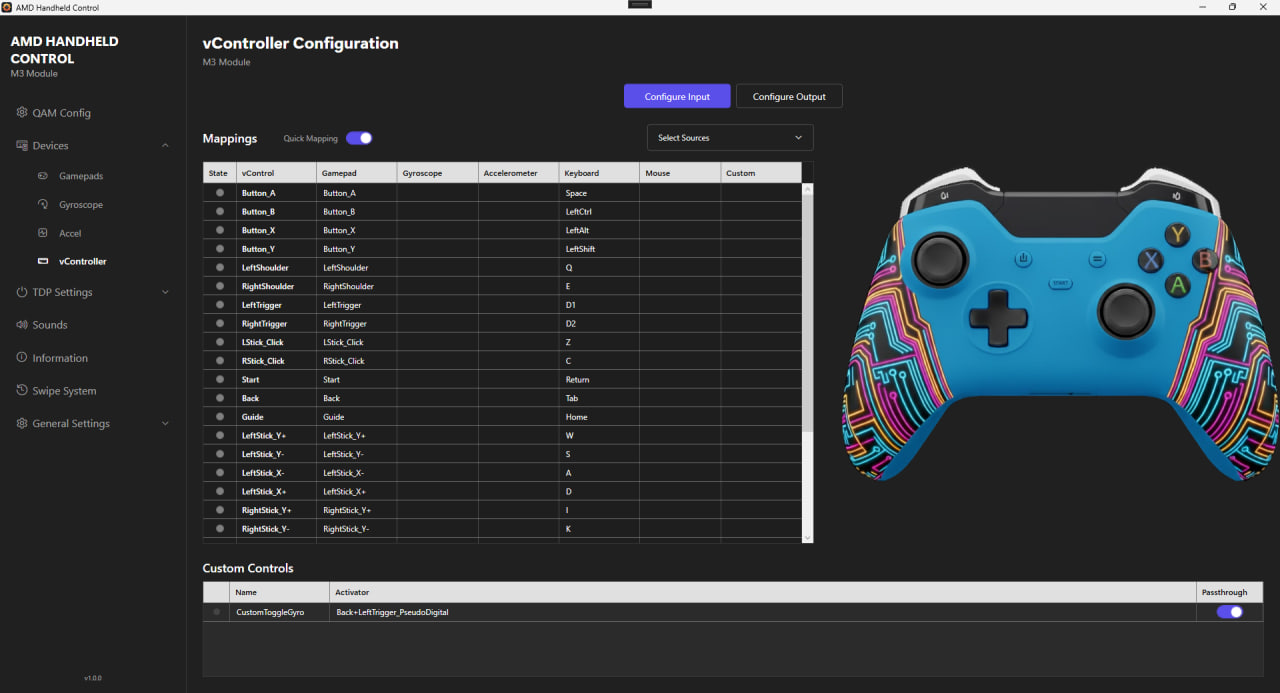
Task: Click the Swipe System icon
Action: pos(22,391)
